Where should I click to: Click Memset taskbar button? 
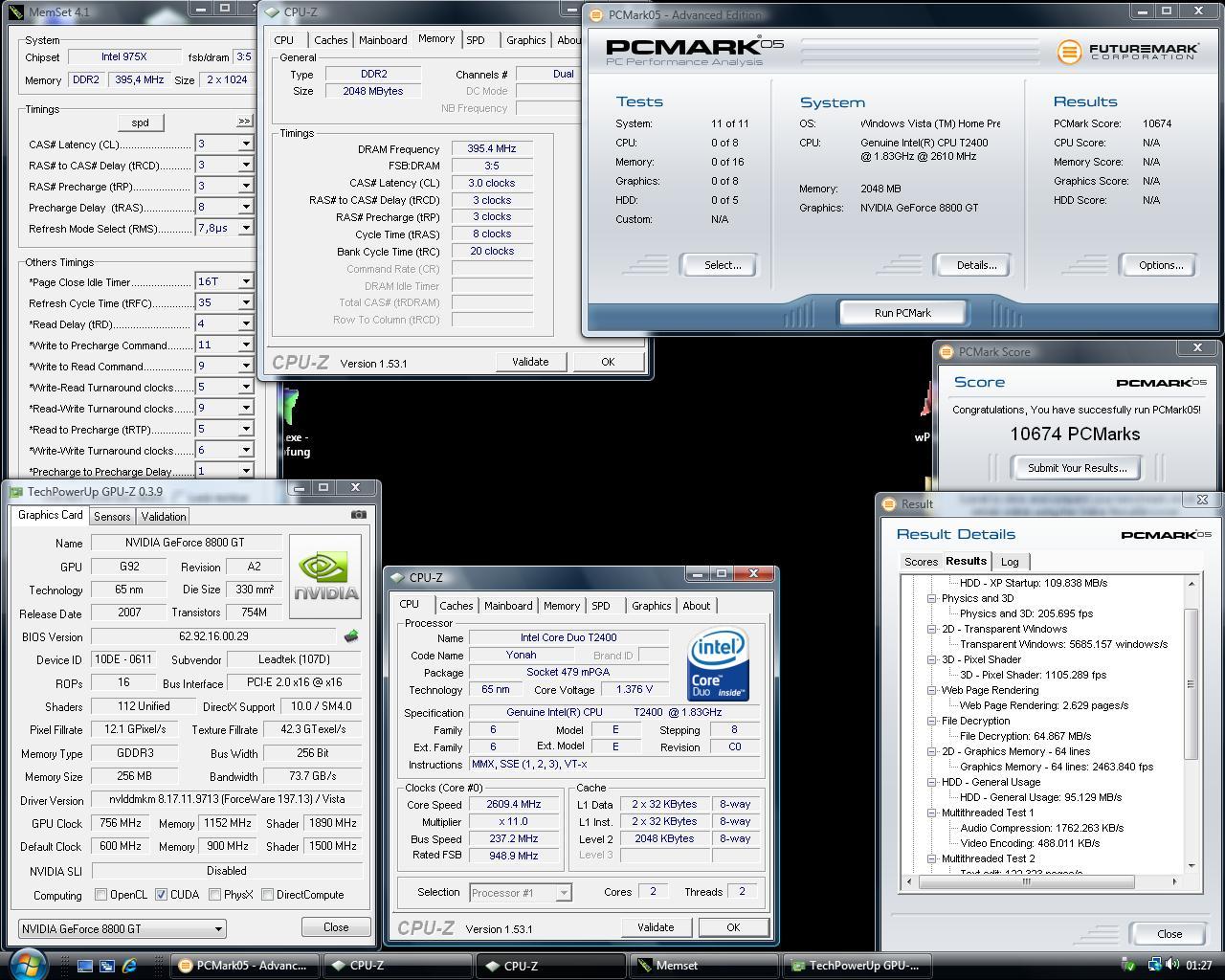(705, 966)
